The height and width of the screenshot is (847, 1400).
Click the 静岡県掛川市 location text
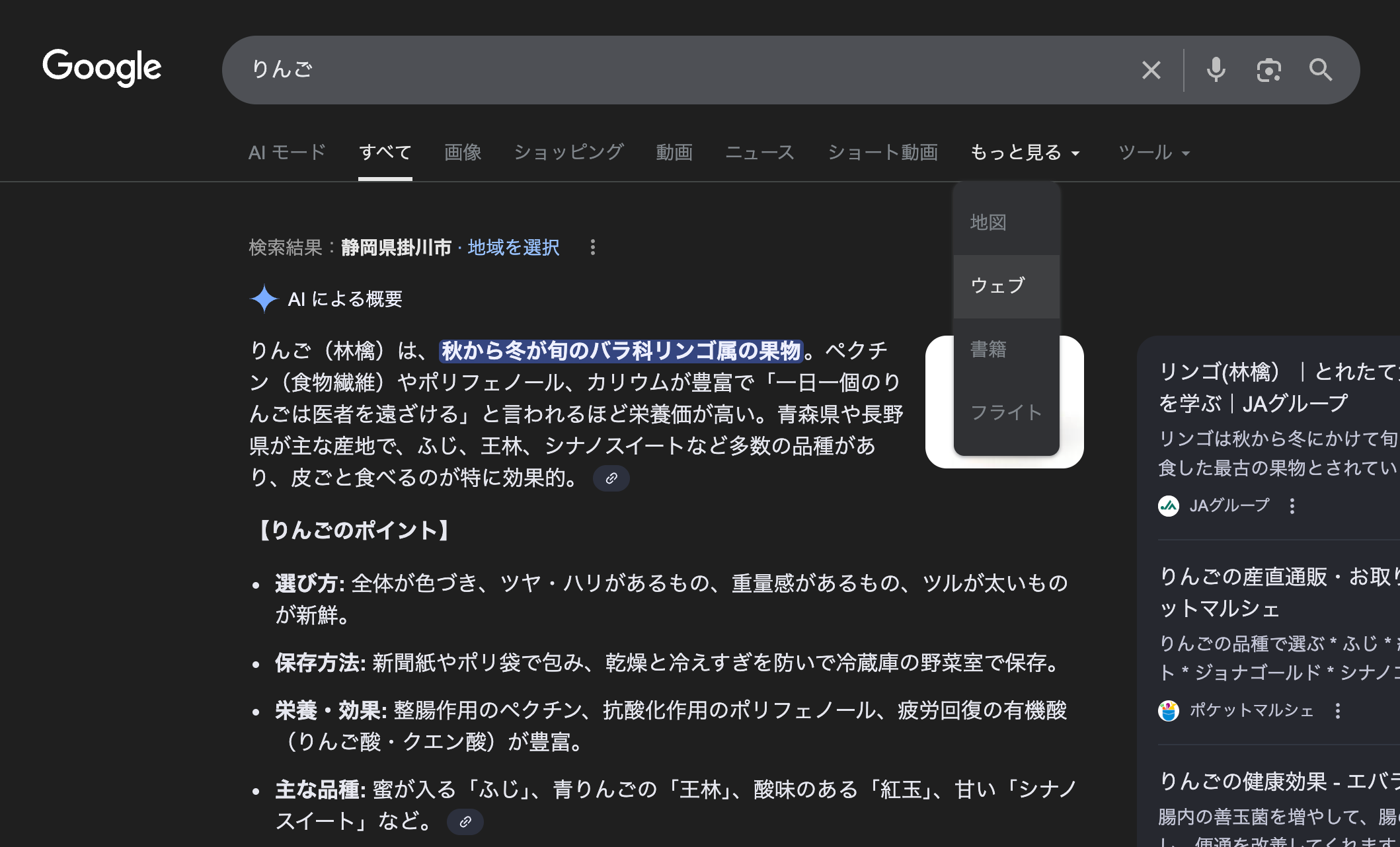pyautogui.click(x=396, y=248)
